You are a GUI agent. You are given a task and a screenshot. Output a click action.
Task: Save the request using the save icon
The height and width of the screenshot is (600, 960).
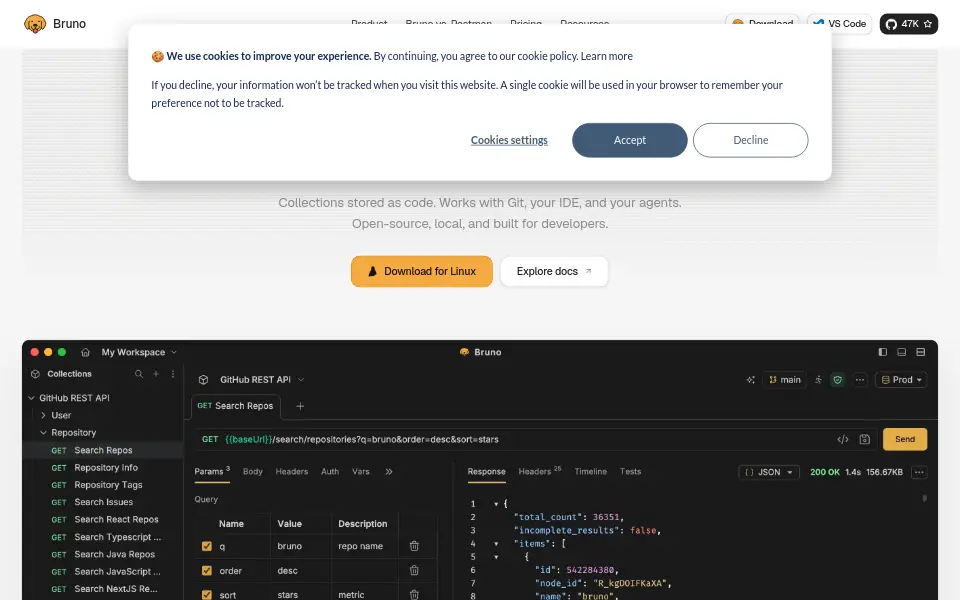(x=864, y=439)
